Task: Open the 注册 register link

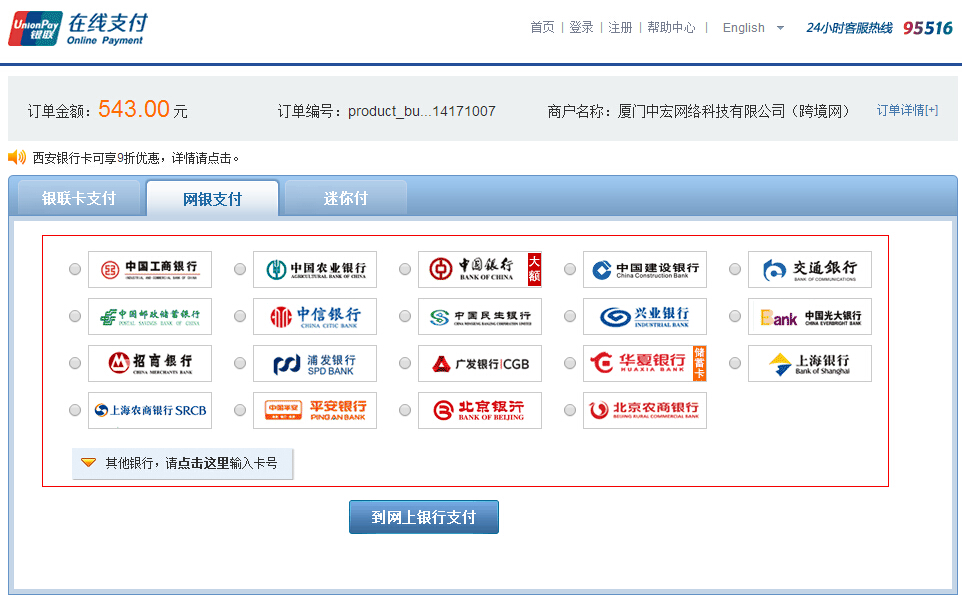Action: tap(620, 28)
